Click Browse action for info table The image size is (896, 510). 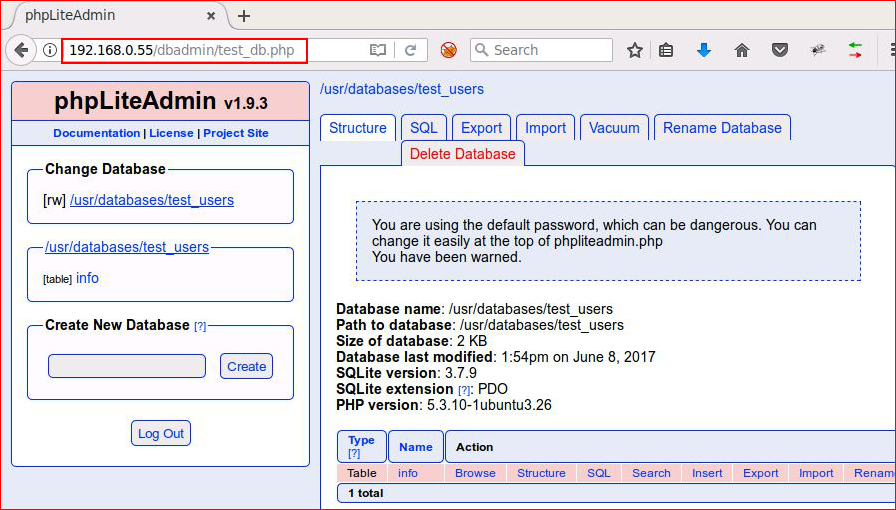pyautogui.click(x=475, y=473)
